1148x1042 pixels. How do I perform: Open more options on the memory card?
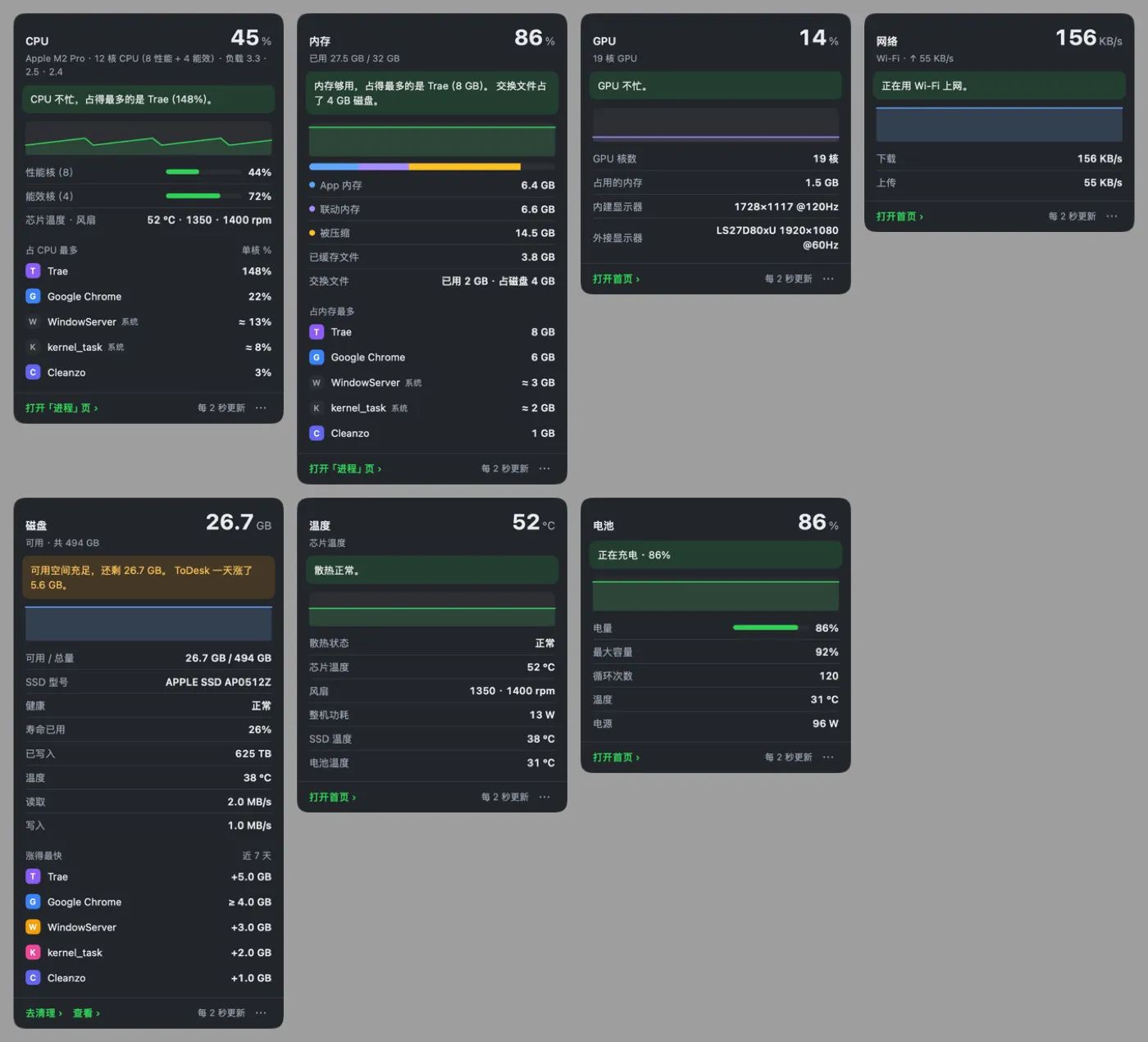(x=544, y=469)
